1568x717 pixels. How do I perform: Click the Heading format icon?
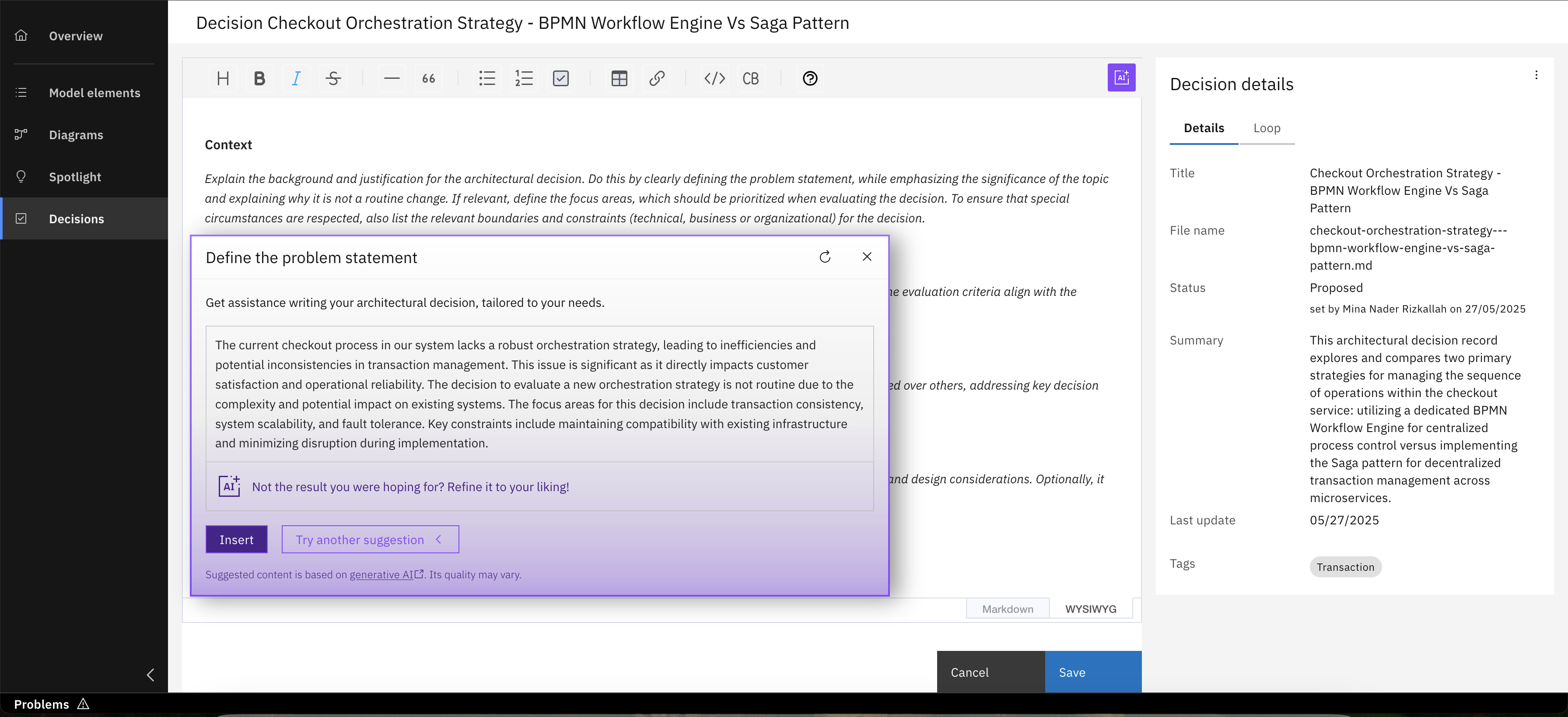(223, 78)
